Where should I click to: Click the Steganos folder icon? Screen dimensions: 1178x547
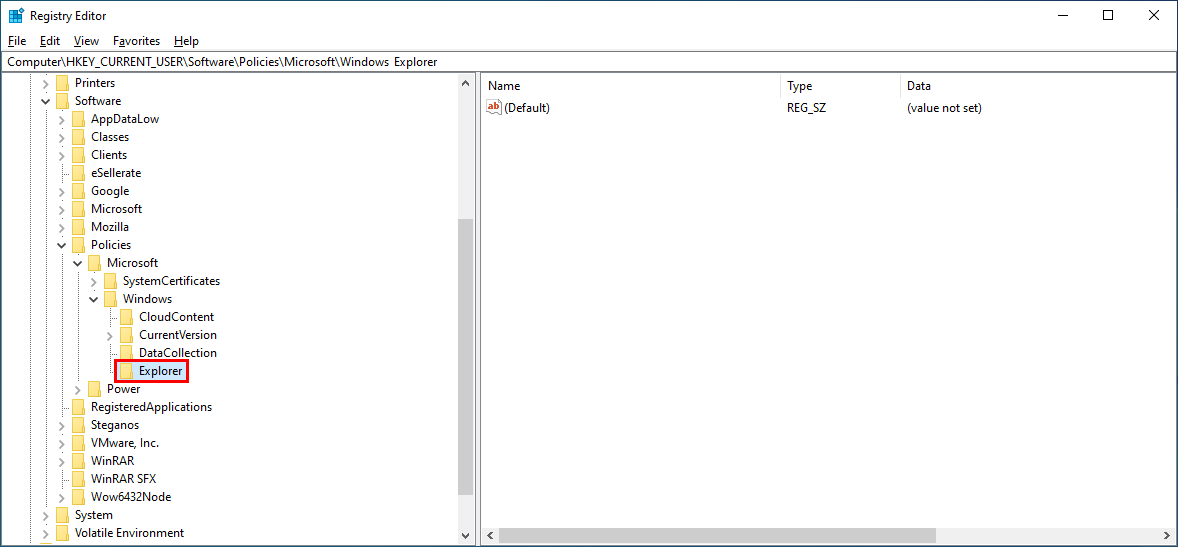(78, 425)
